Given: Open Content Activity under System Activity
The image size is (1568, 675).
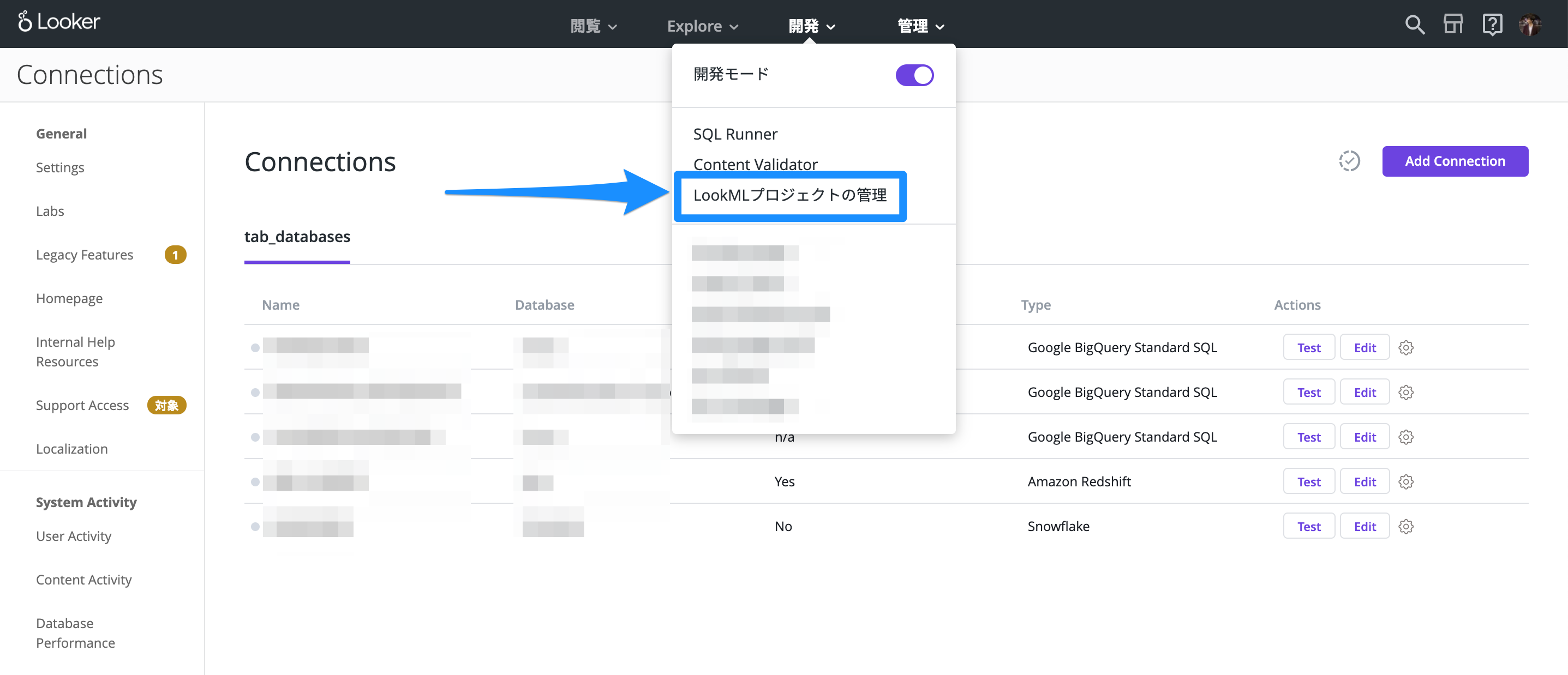Looking at the screenshot, I should (83, 580).
